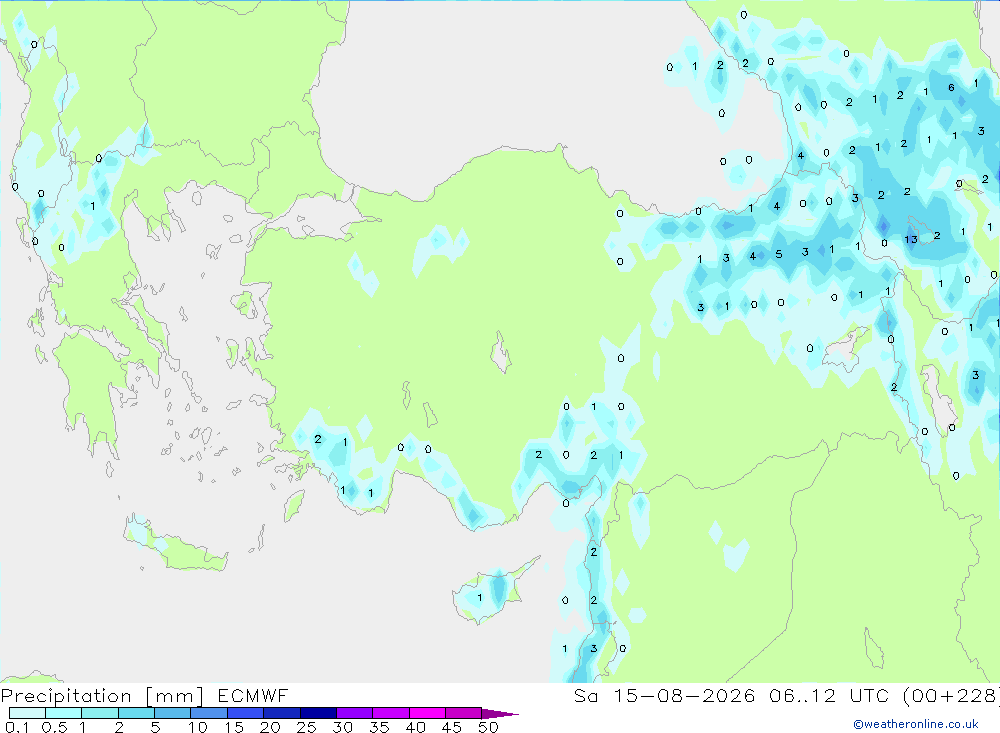Click the above-50 mm arrow on the legend

point(499,714)
